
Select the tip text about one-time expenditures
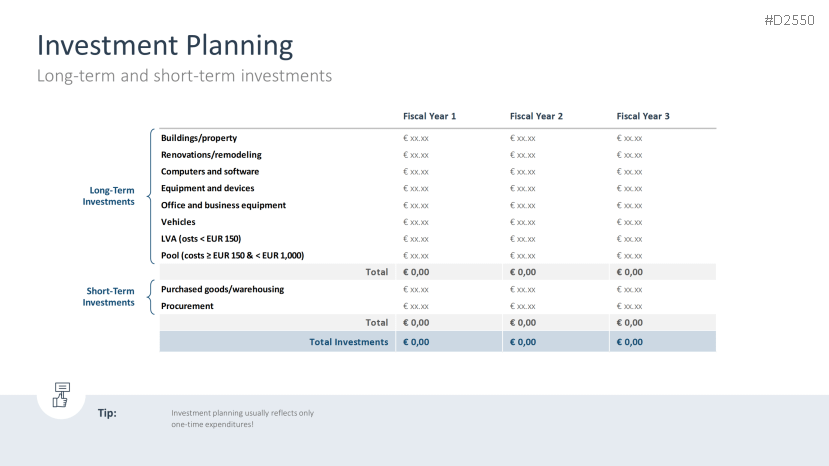tap(242, 419)
